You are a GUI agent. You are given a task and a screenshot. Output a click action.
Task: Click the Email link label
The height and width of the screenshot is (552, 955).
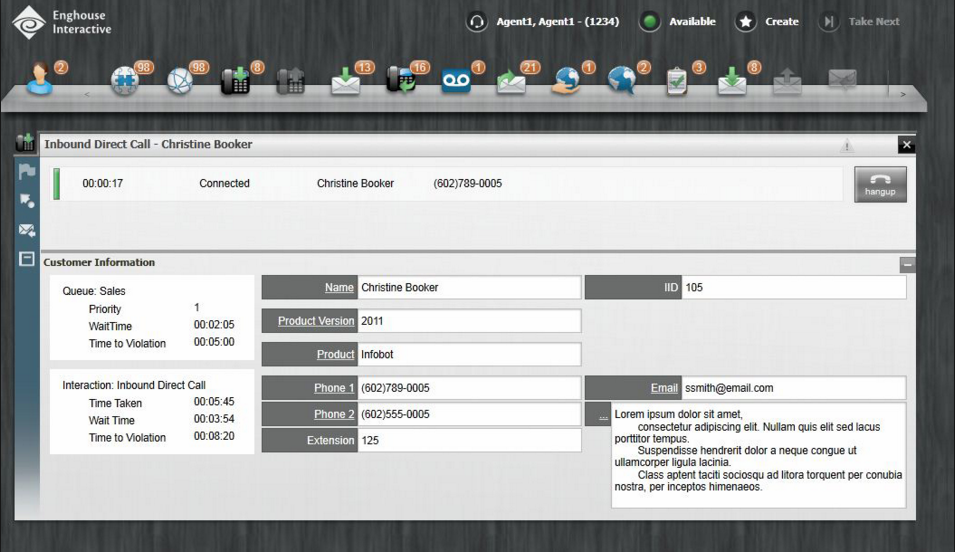pos(664,388)
